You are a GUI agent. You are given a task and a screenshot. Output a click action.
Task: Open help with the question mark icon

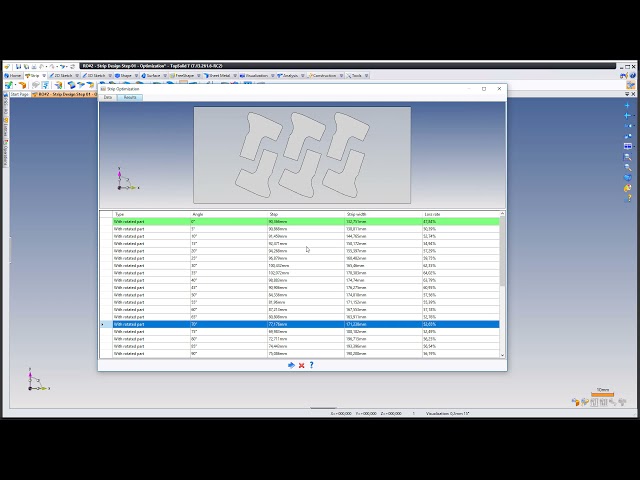[x=311, y=365]
